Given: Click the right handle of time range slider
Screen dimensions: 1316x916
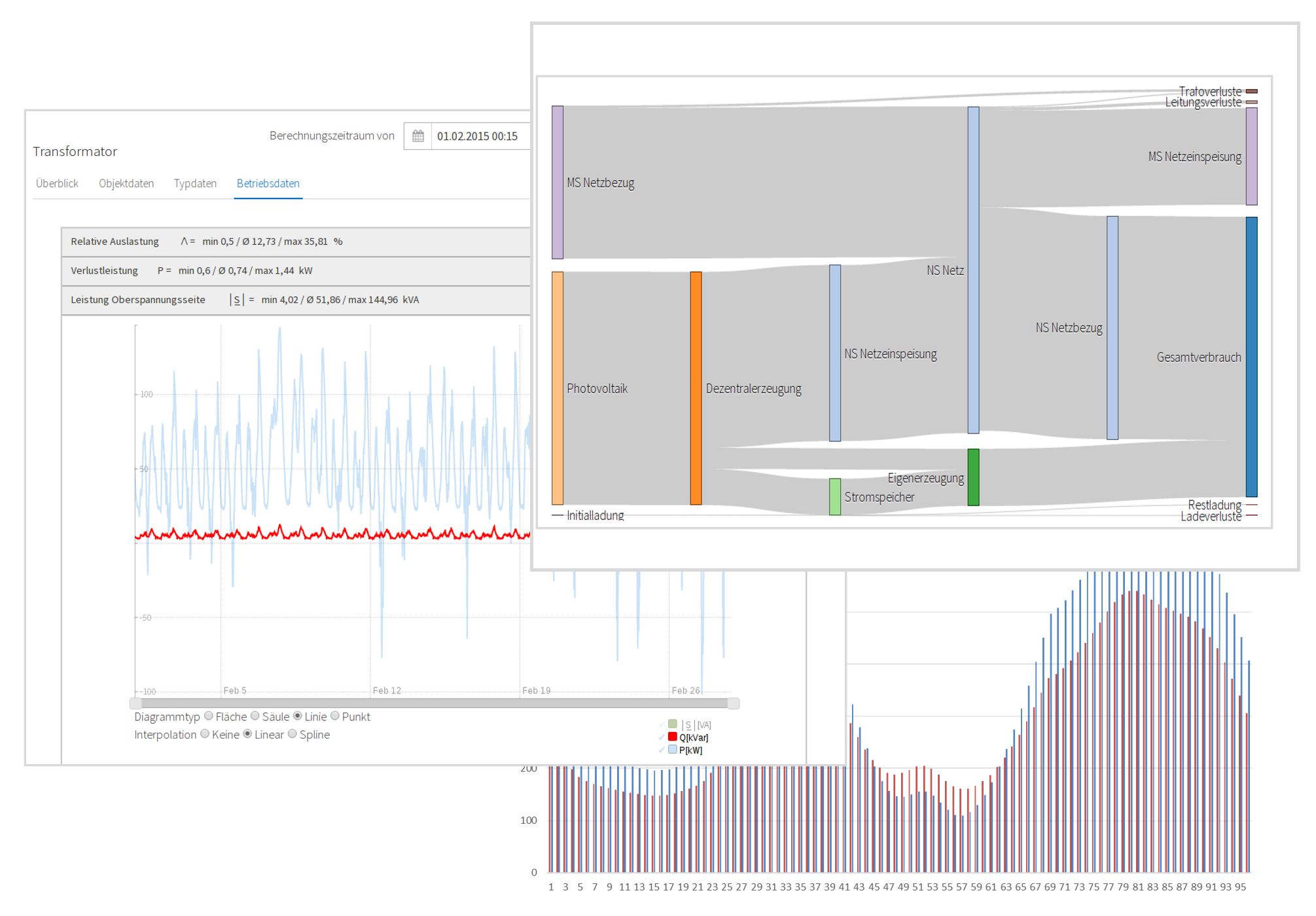Looking at the screenshot, I should pyautogui.click(x=734, y=703).
